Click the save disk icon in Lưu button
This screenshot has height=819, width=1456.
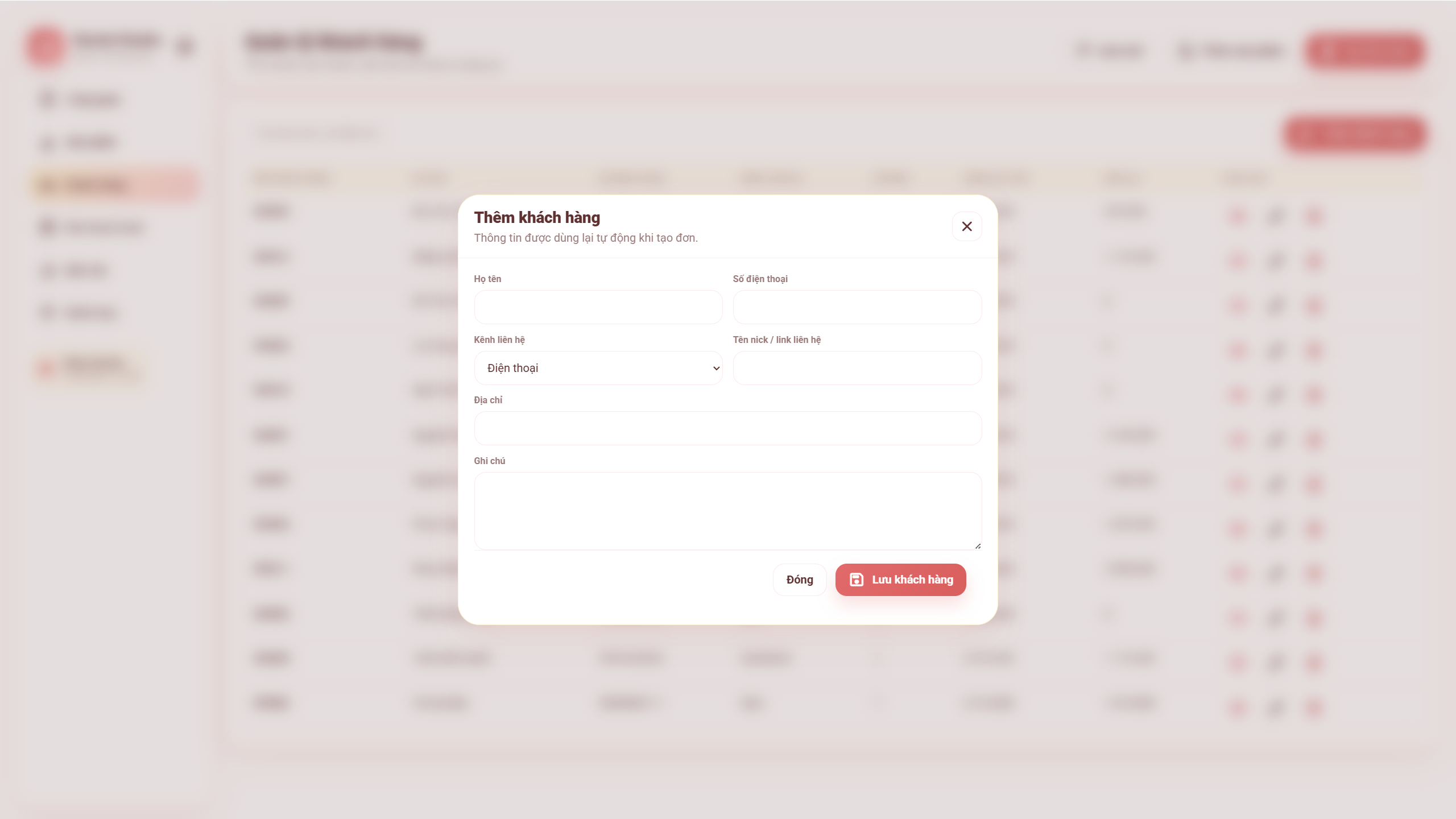pos(856,580)
